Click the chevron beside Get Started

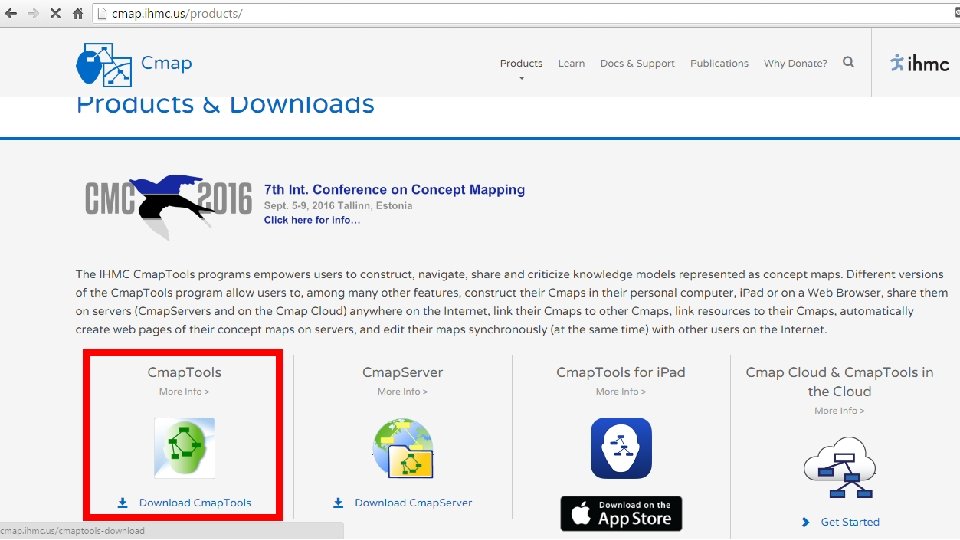tap(806, 522)
